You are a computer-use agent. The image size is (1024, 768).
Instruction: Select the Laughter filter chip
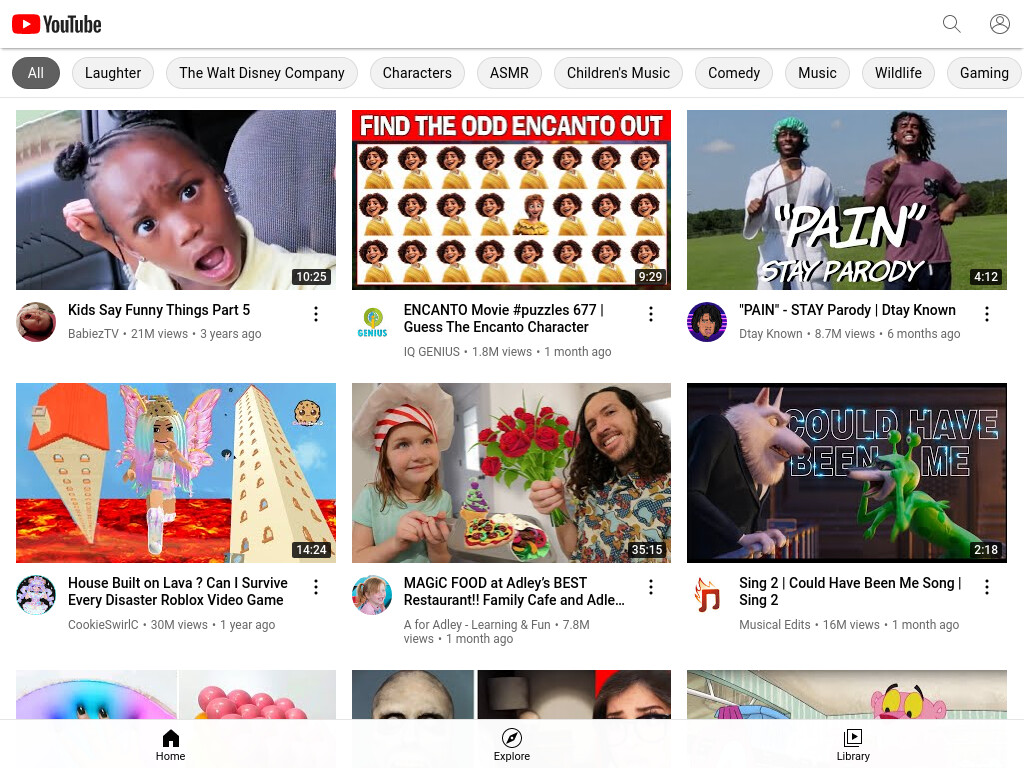(113, 72)
